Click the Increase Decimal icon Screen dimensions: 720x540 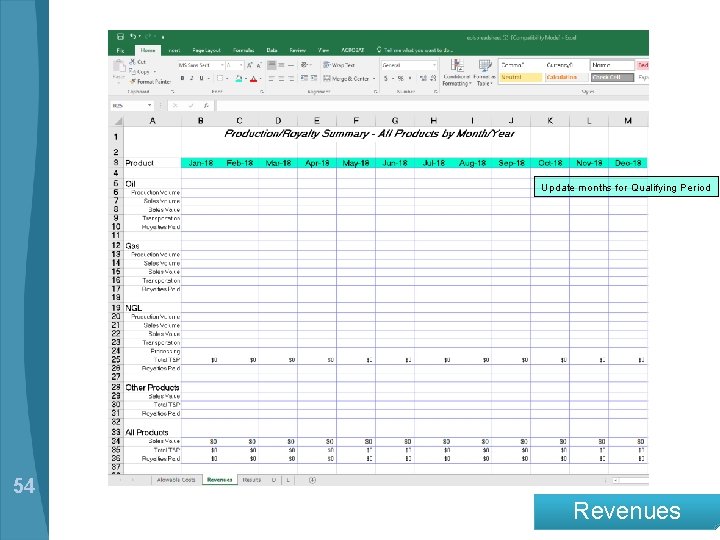(423, 79)
